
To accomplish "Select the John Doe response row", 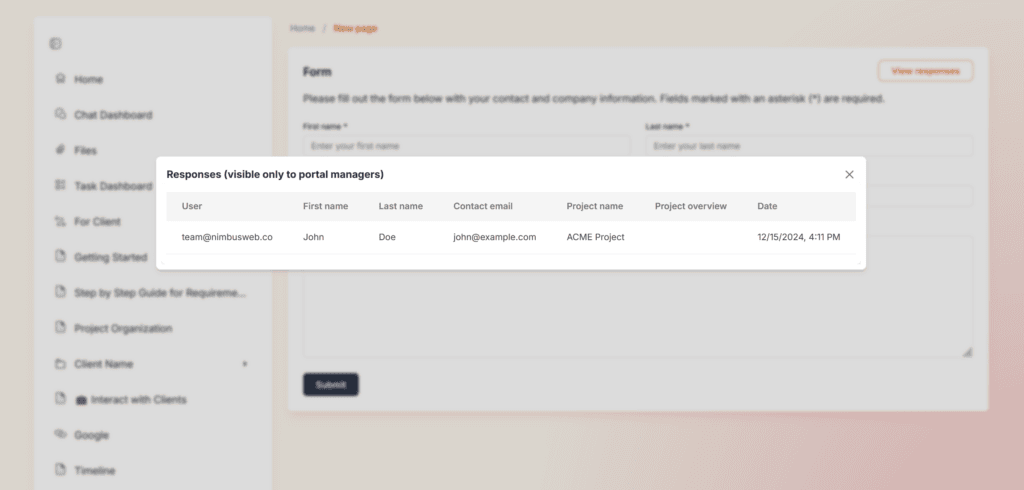I will pyautogui.click(x=511, y=237).
